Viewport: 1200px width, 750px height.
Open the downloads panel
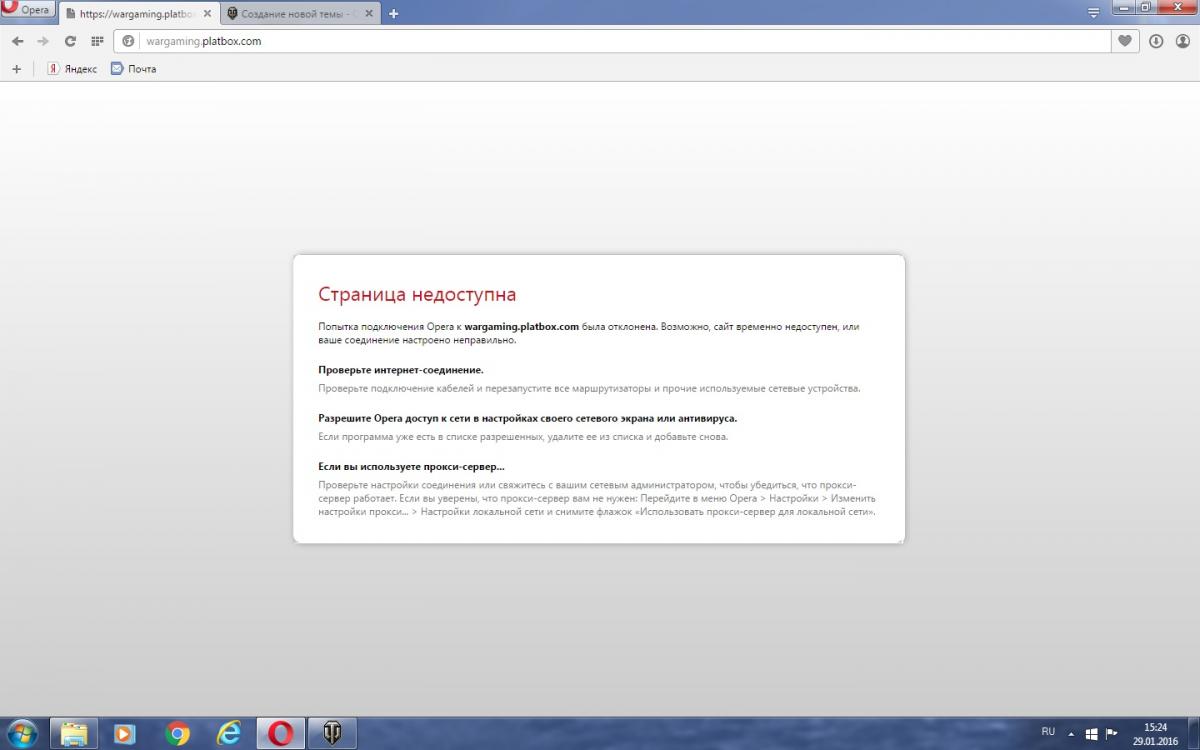(1156, 41)
